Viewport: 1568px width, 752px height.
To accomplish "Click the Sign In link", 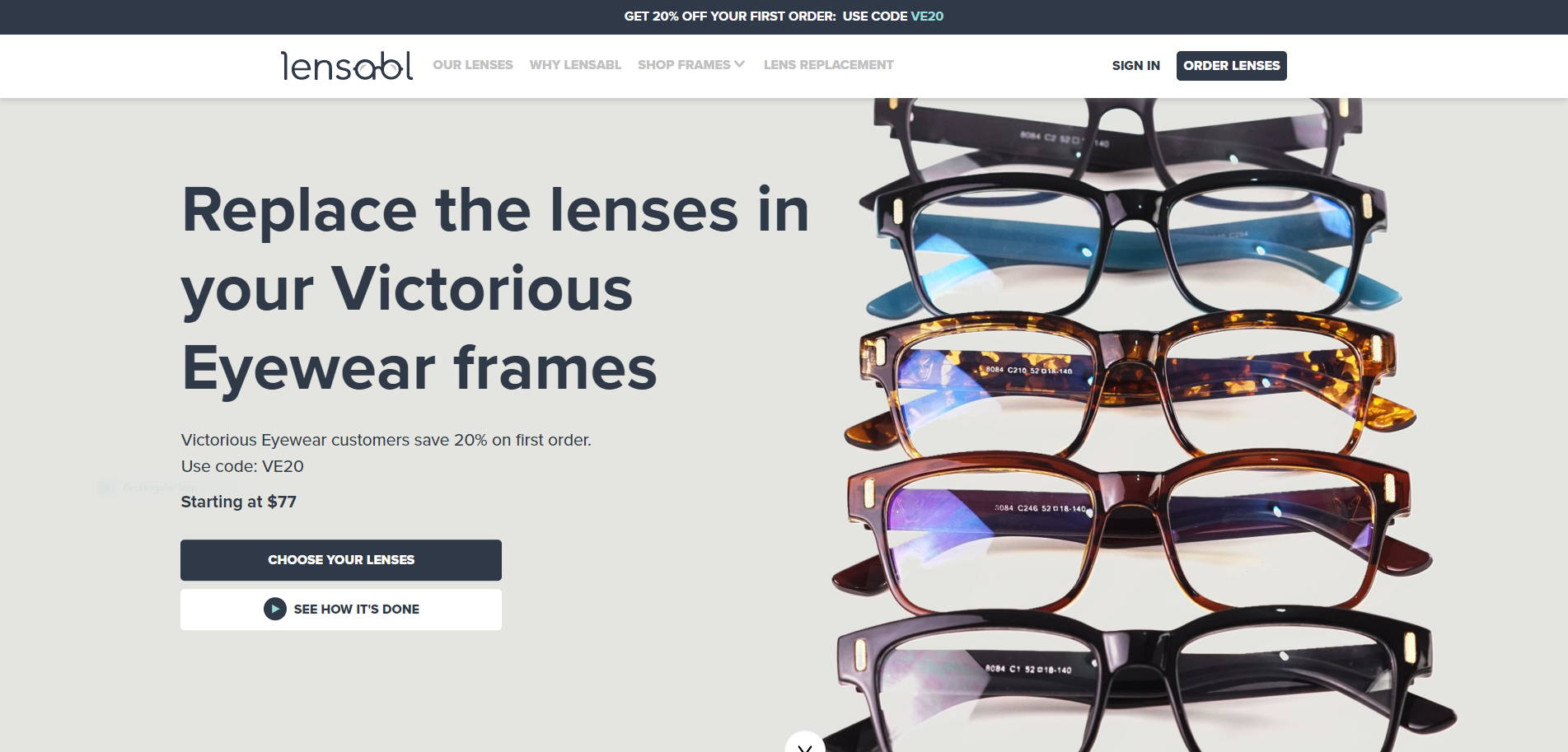I will (x=1135, y=65).
